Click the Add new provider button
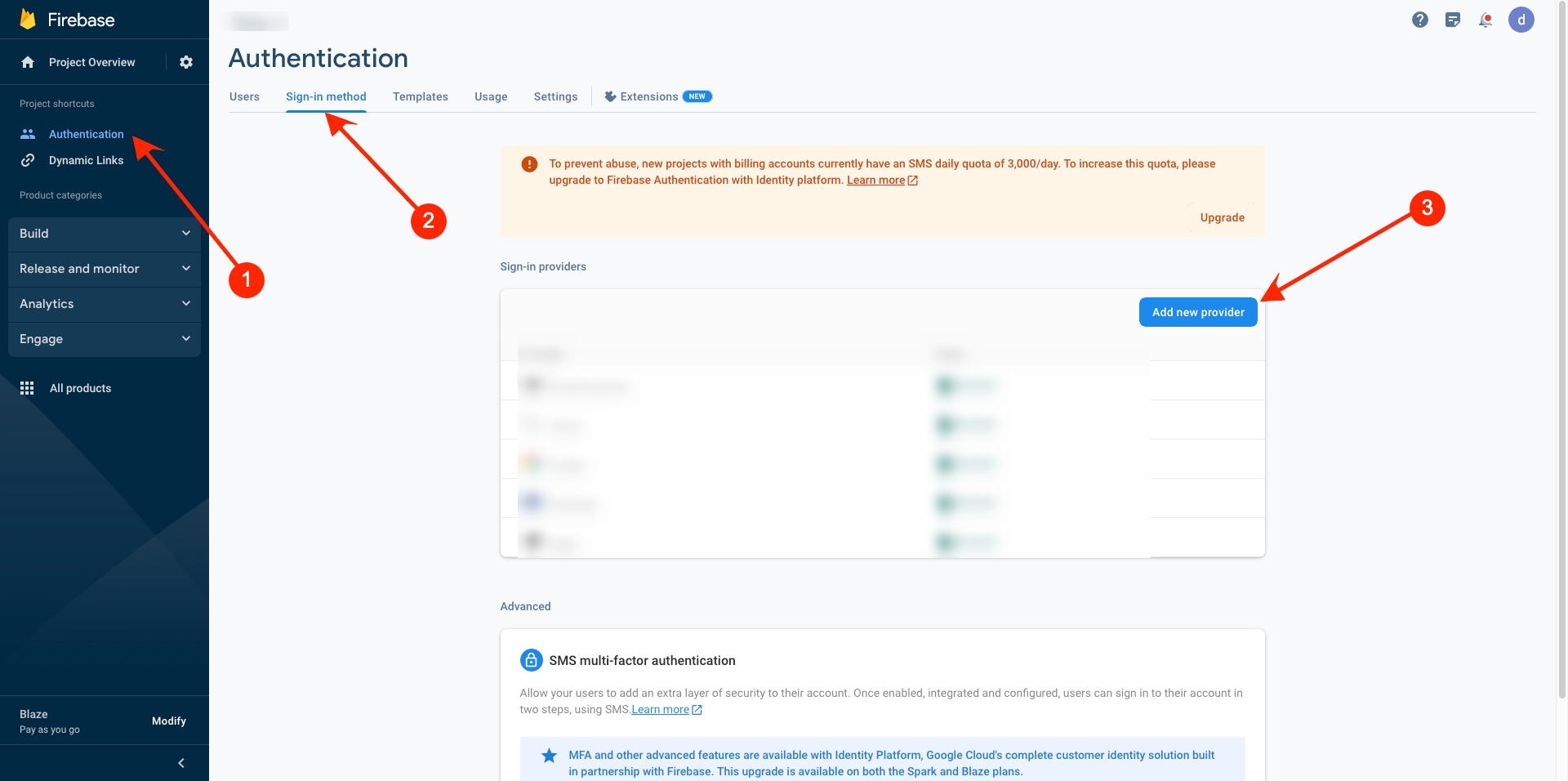The width and height of the screenshot is (1568, 781). click(x=1197, y=312)
